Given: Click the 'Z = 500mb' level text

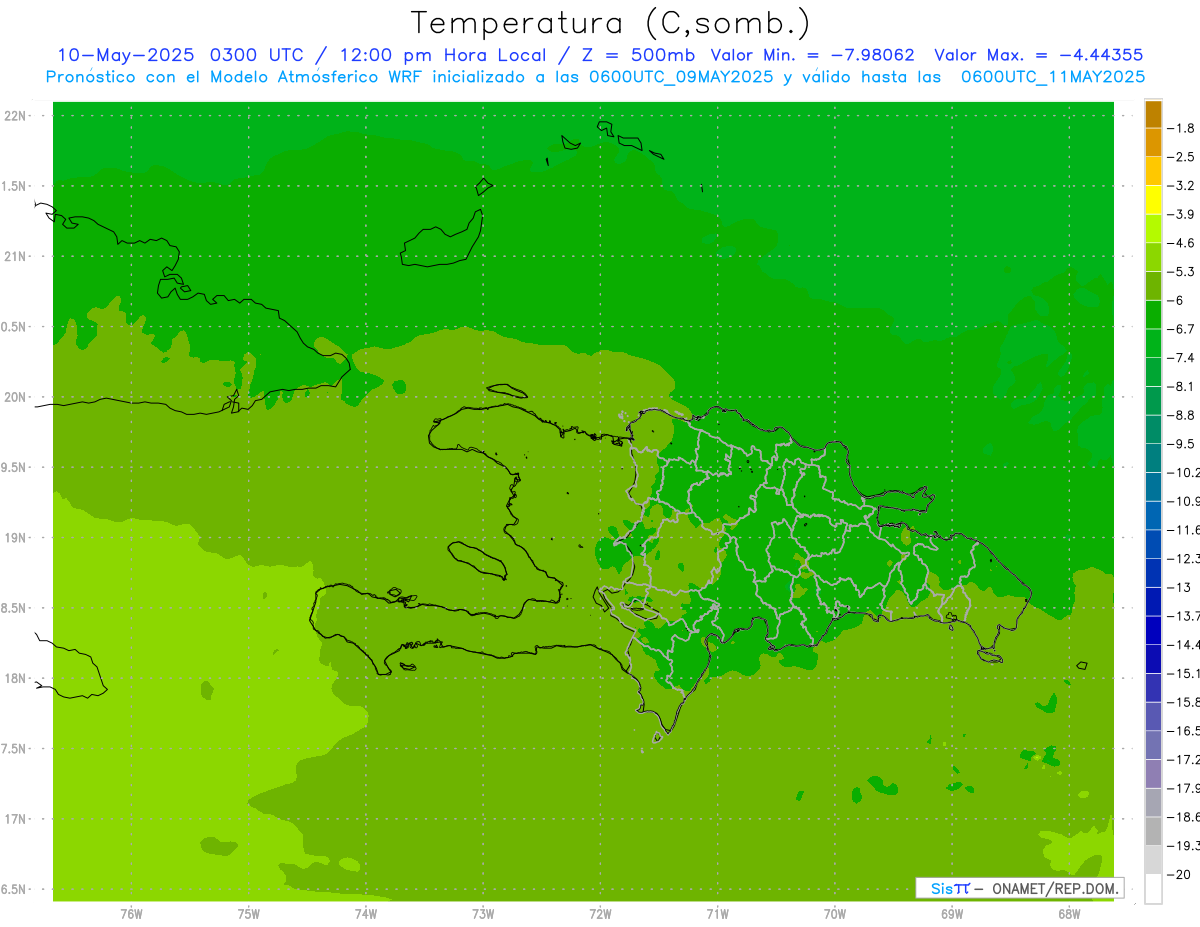Looking at the screenshot, I should [638, 55].
